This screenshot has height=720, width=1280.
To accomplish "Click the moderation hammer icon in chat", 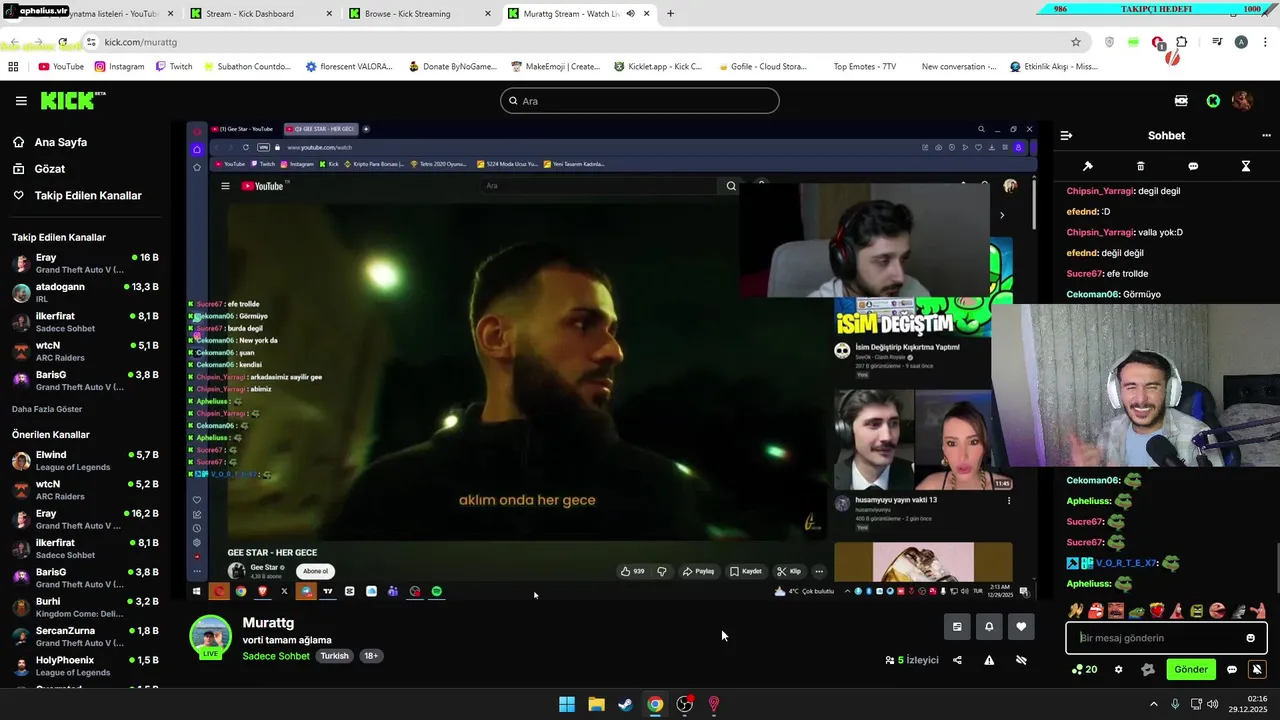I will coord(1088,166).
